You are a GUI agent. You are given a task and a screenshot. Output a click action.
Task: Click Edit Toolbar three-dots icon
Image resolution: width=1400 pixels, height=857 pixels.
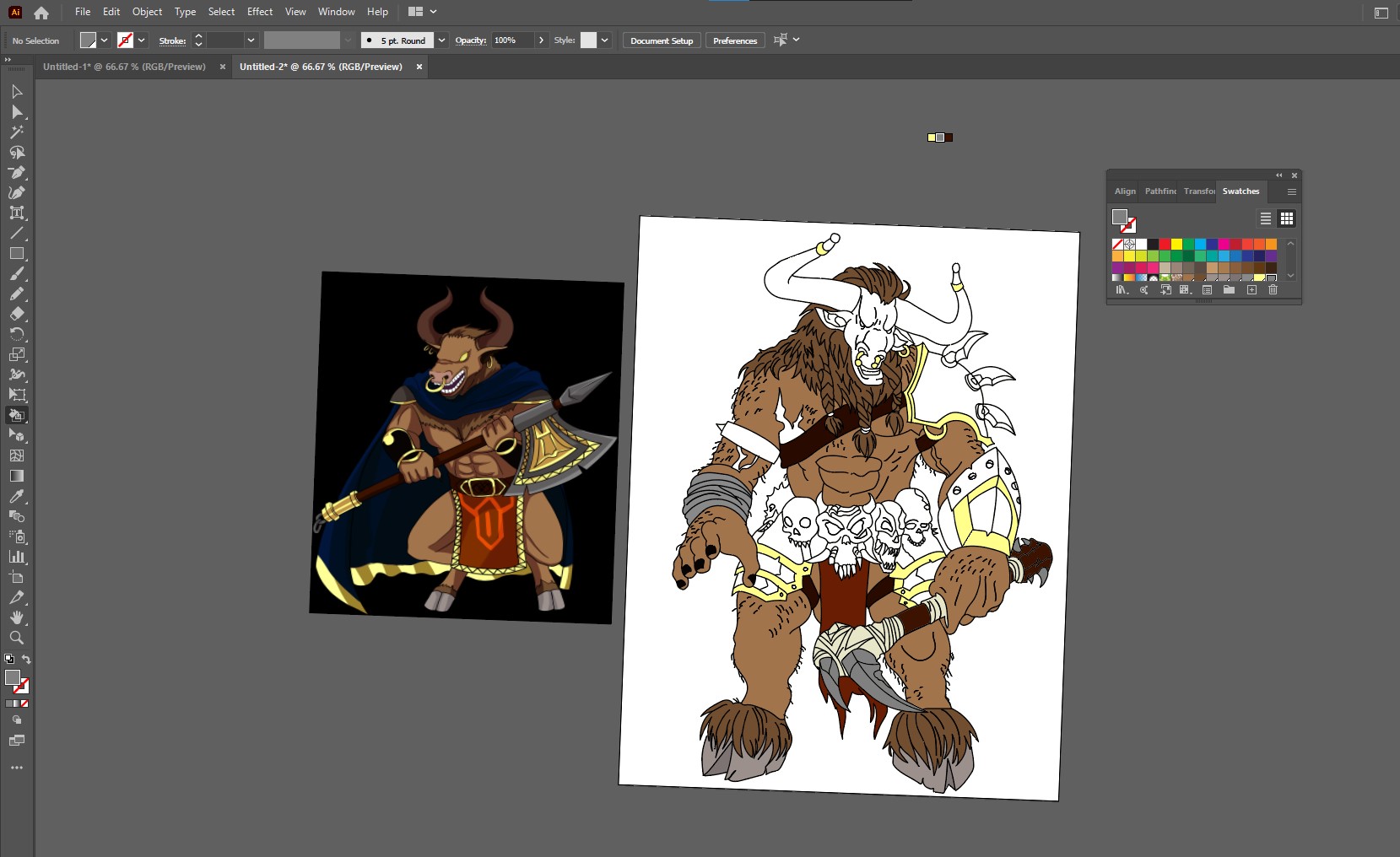click(x=17, y=768)
